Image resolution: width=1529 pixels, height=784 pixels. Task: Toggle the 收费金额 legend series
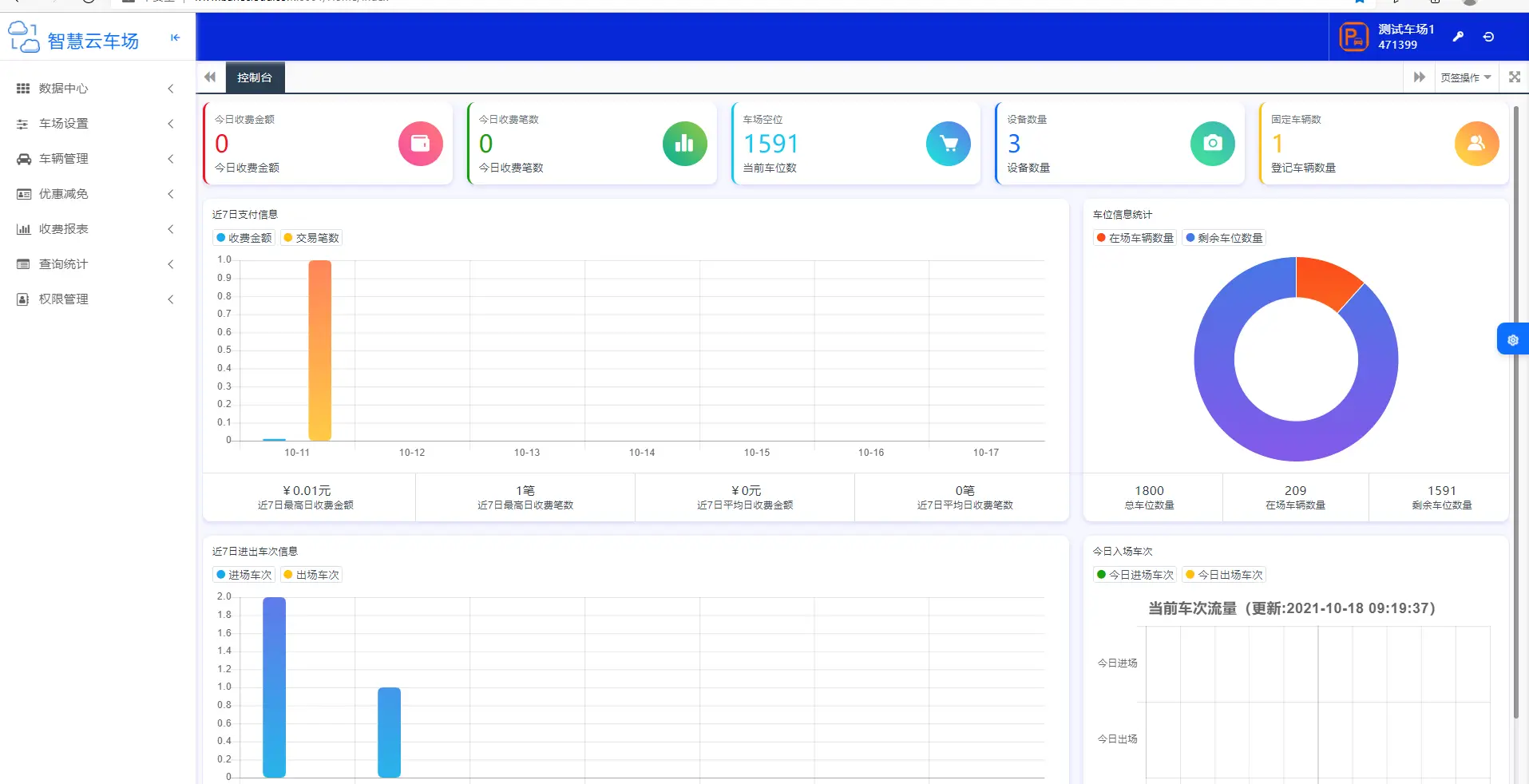point(244,238)
